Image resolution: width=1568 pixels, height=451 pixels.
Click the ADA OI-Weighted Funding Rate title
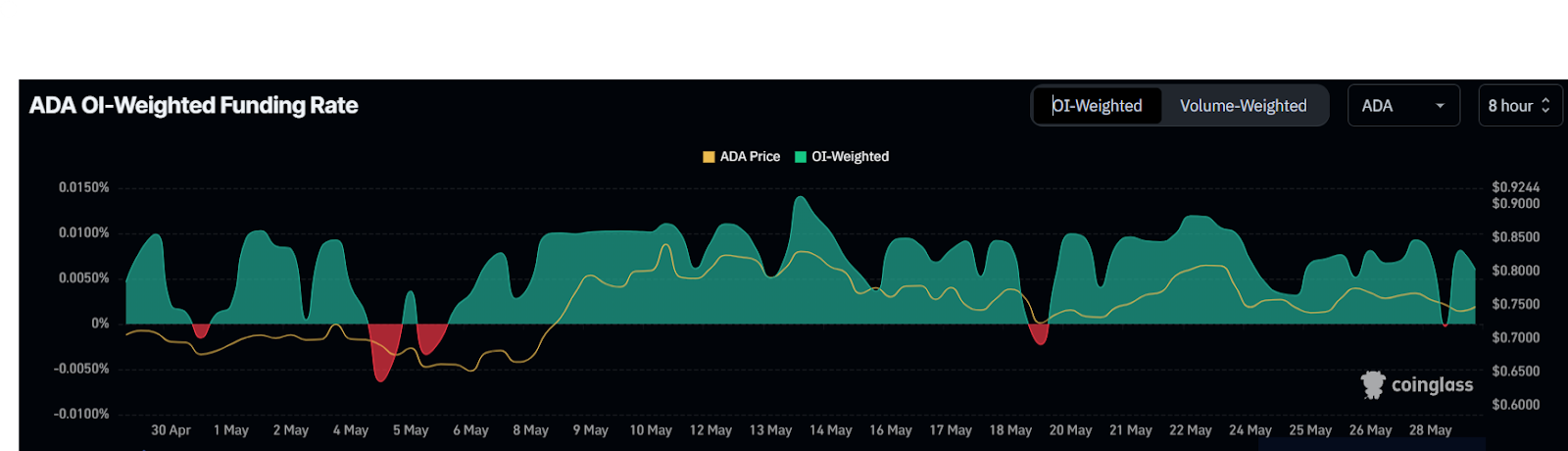194,106
